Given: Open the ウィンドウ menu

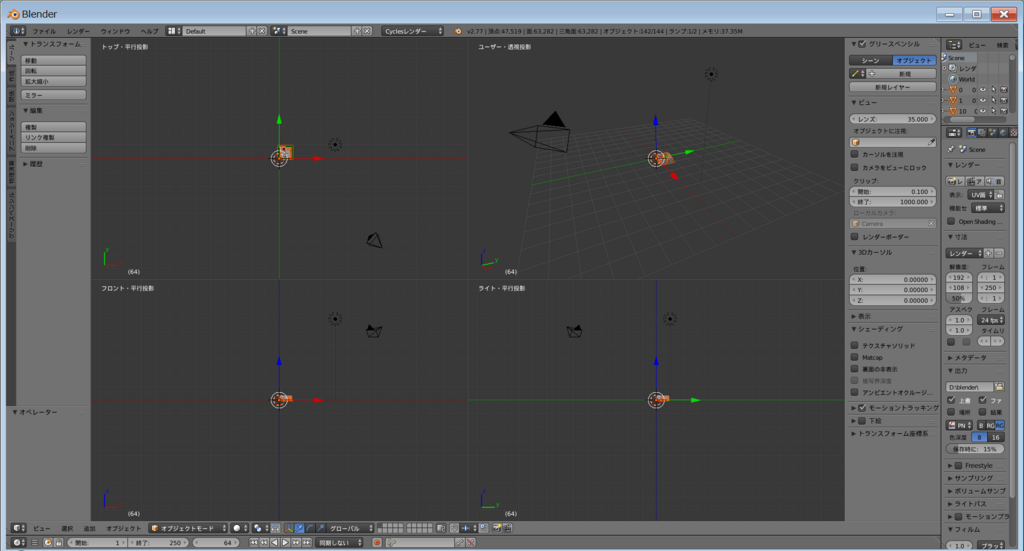Looking at the screenshot, I should point(115,31).
